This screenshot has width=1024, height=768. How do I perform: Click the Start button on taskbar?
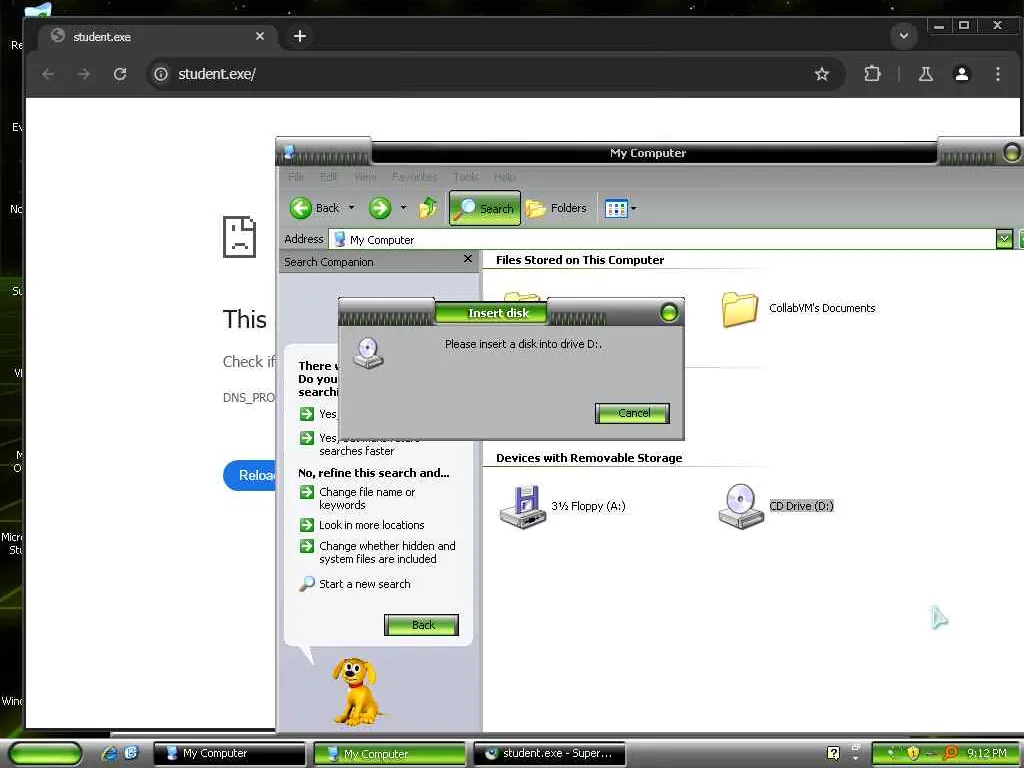pyautogui.click(x=44, y=754)
